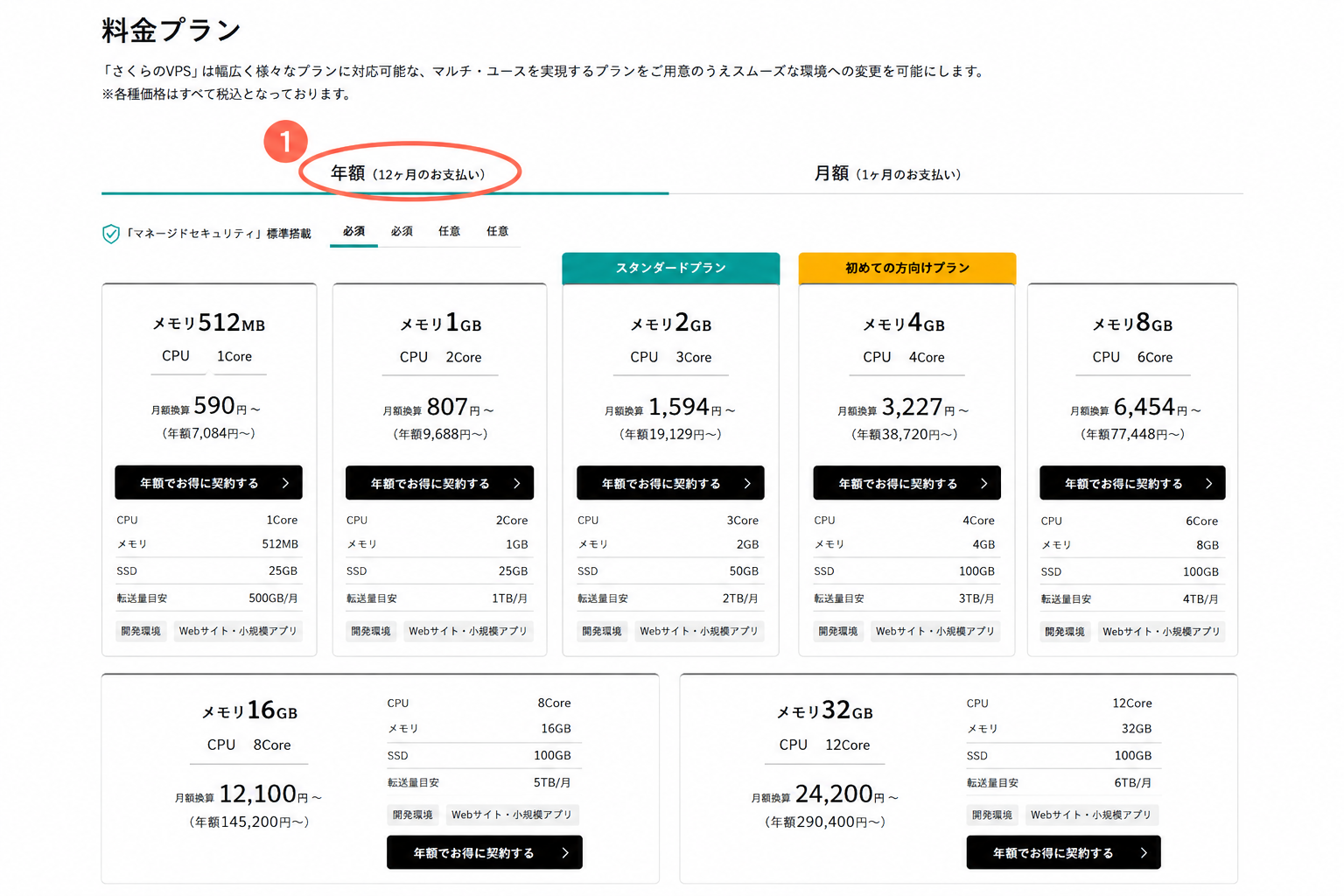This screenshot has width=1344, height=896.
Task: Click the メモリ512MB plan title
Action: coord(209,323)
